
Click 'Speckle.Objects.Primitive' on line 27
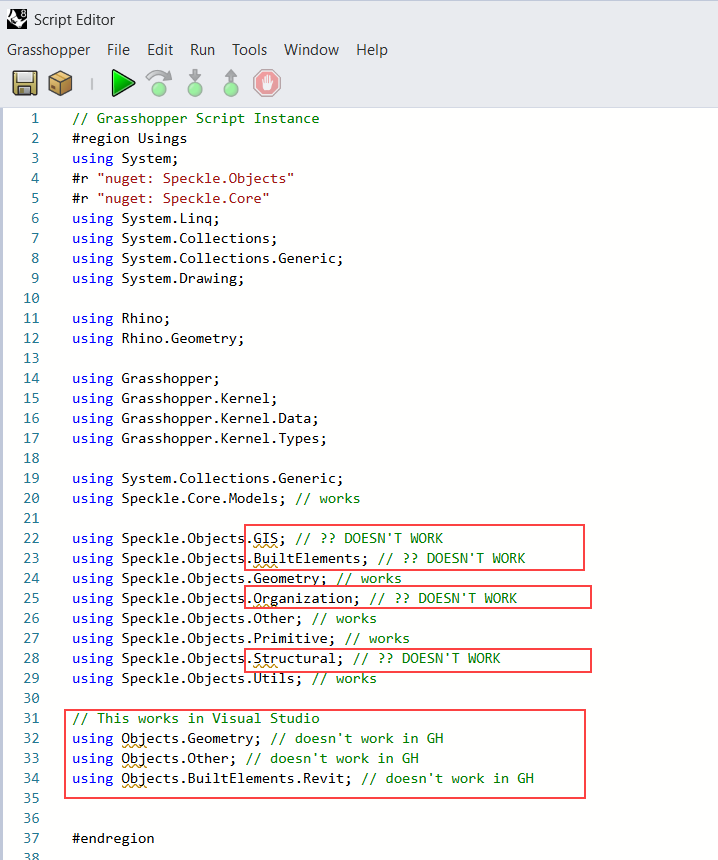pos(224,639)
